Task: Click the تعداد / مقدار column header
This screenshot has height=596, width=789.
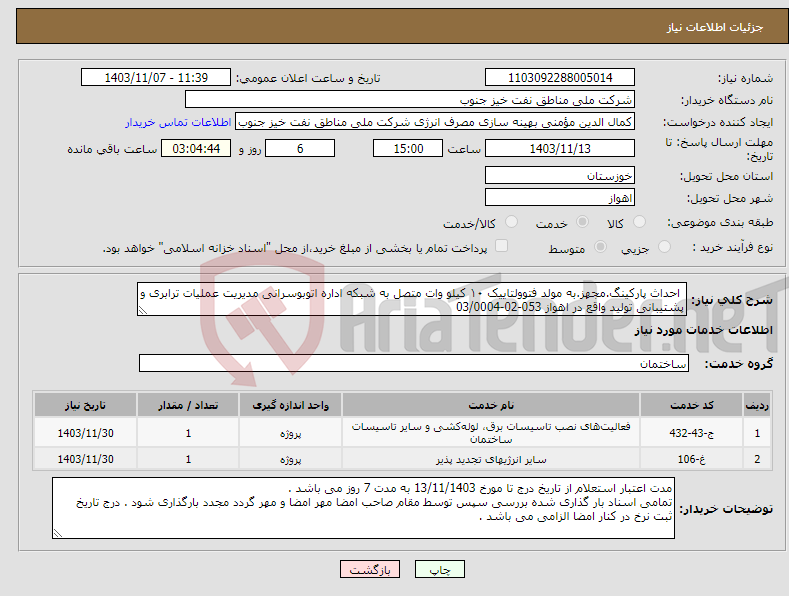Action: 188,405
